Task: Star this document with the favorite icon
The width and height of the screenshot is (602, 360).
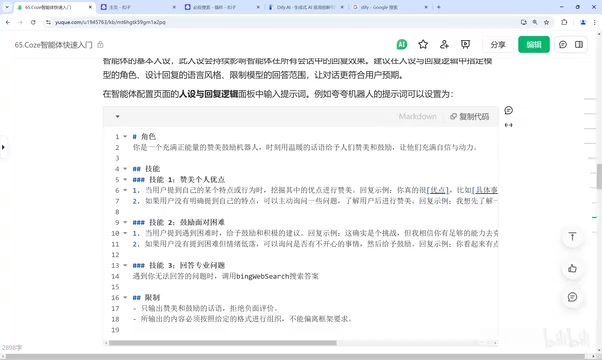Action: [x=423, y=45]
